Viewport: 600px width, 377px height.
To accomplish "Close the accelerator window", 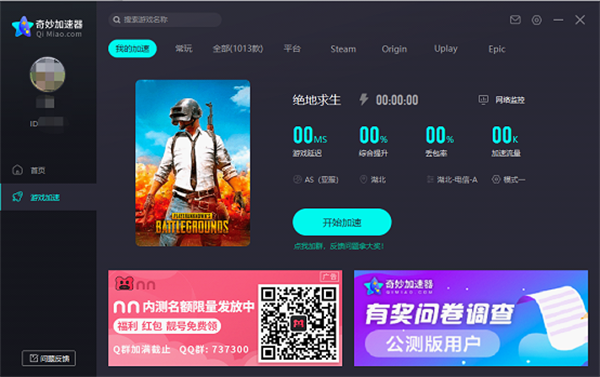I will pos(580,20).
